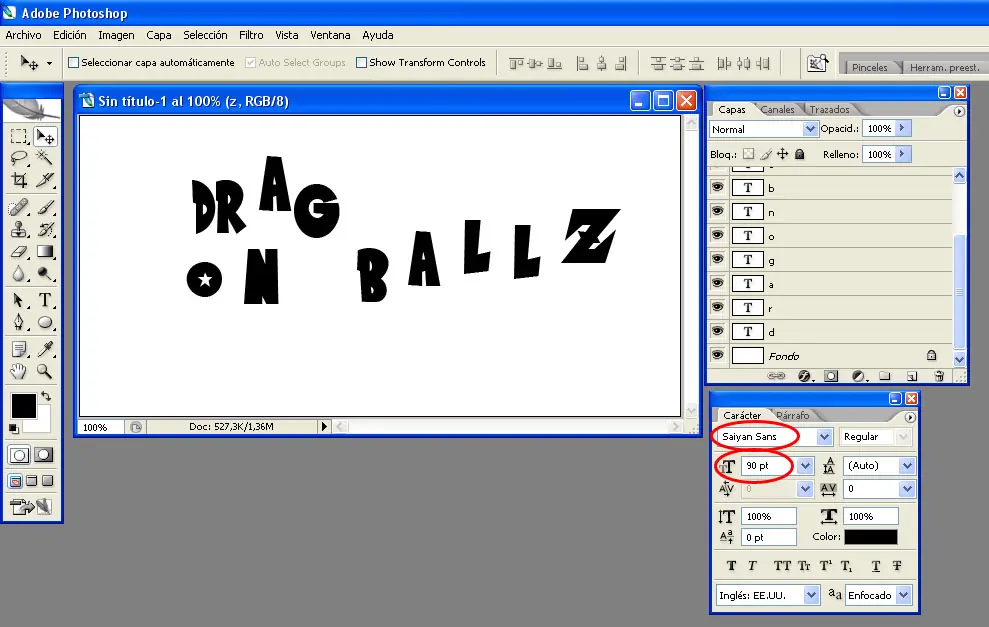Select the Clone Stamp tool

19,230
